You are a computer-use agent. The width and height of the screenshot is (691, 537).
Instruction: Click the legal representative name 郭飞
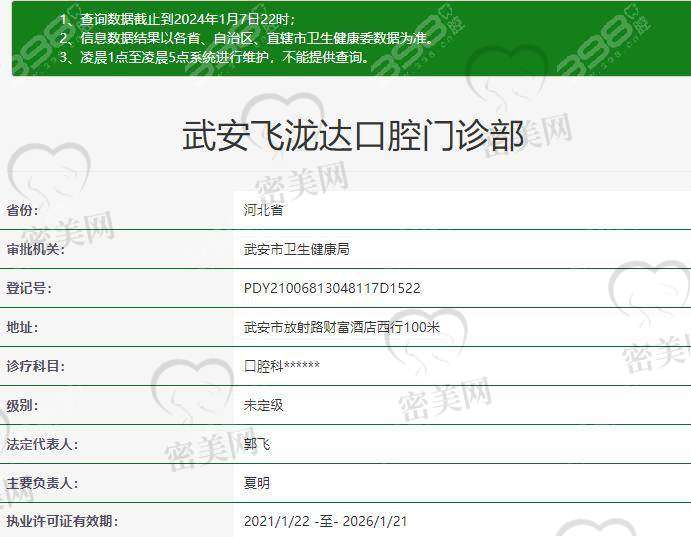(257, 444)
